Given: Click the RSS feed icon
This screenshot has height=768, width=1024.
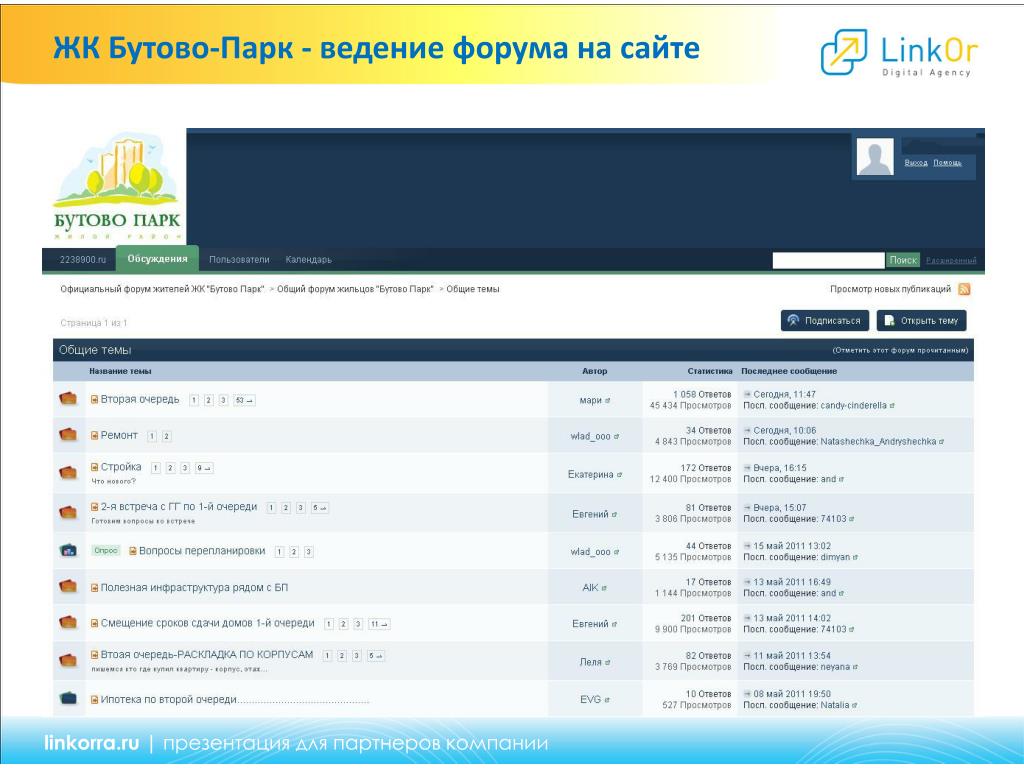Looking at the screenshot, I should point(964,289).
